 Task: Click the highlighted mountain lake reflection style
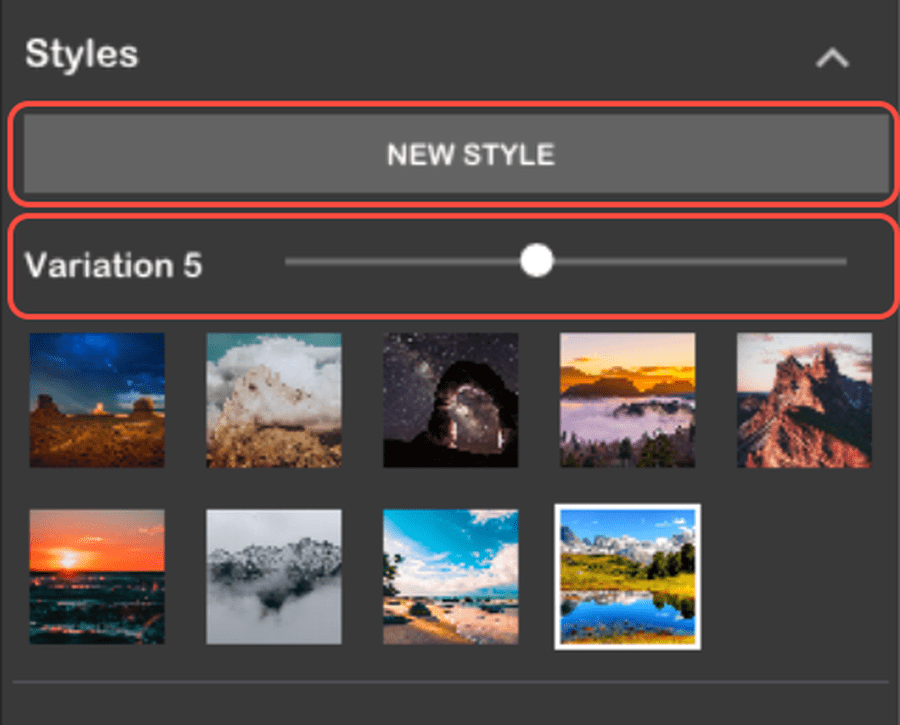tap(627, 577)
